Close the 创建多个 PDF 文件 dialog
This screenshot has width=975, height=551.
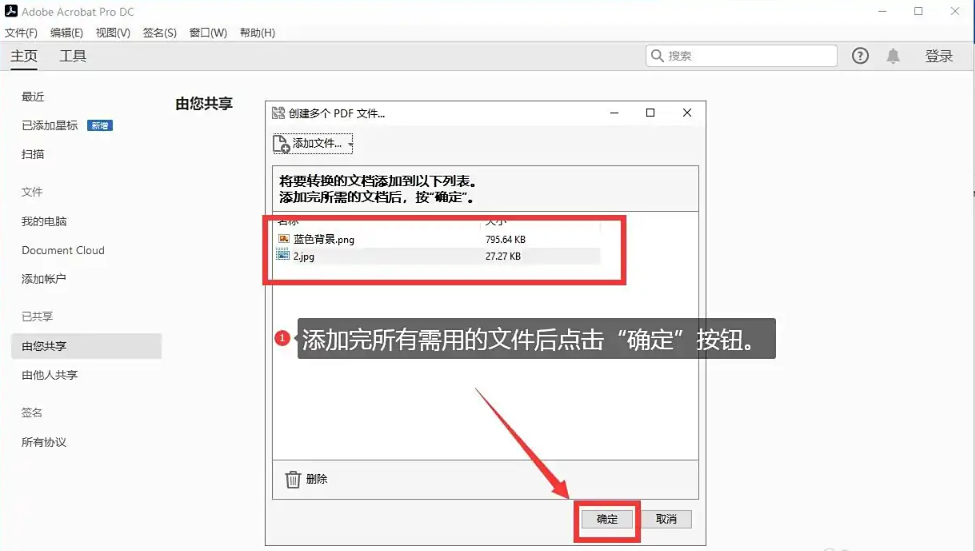point(686,113)
